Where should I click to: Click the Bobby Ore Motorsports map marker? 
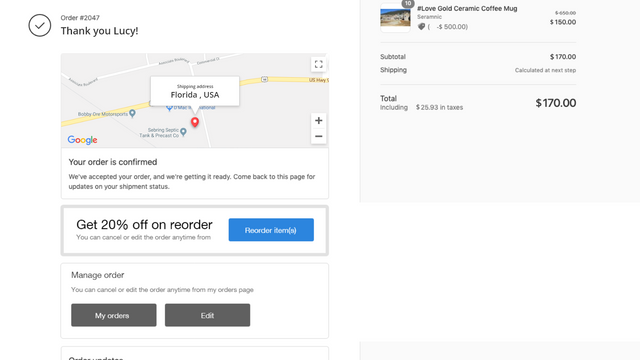coord(132,113)
